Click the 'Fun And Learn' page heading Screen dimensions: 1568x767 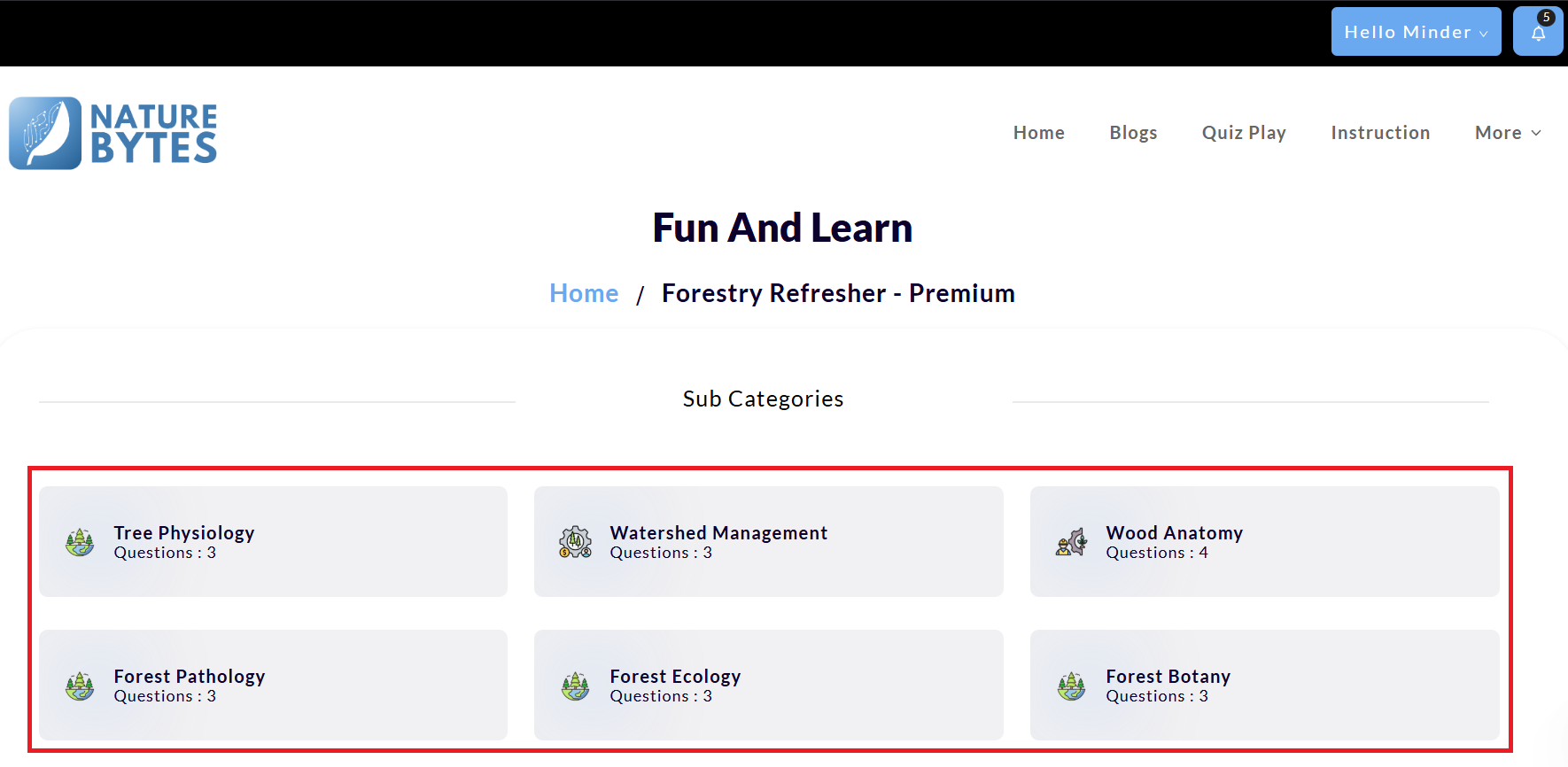[783, 228]
